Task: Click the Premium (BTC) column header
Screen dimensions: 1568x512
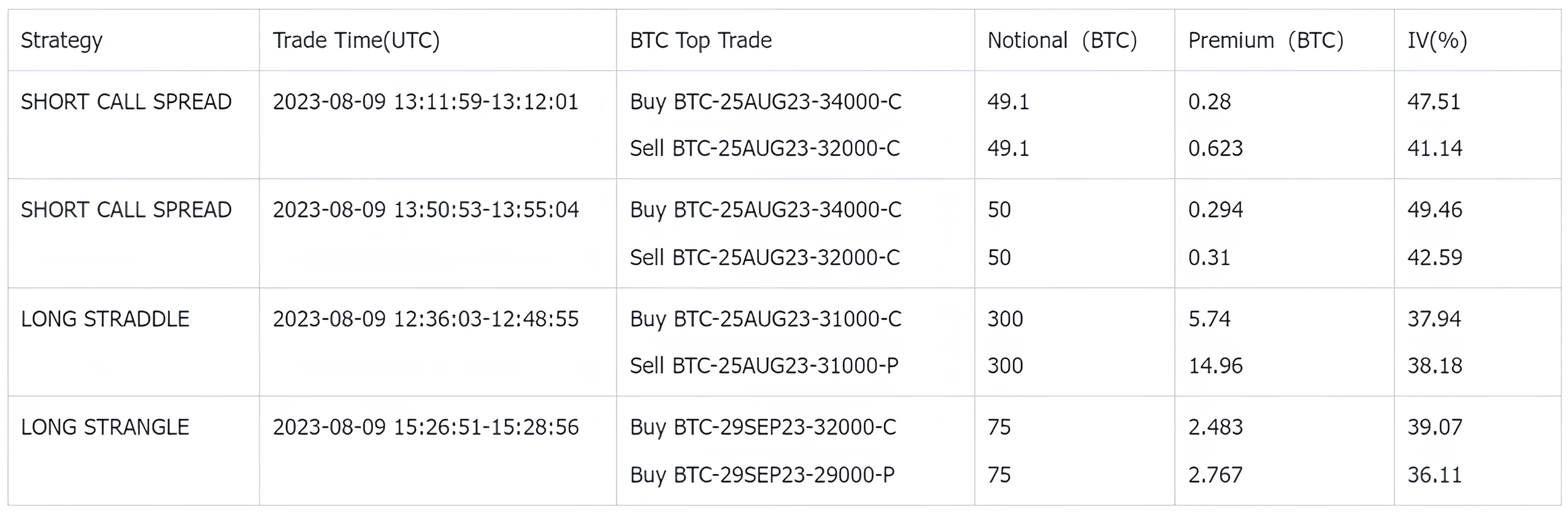Action: point(1266,41)
